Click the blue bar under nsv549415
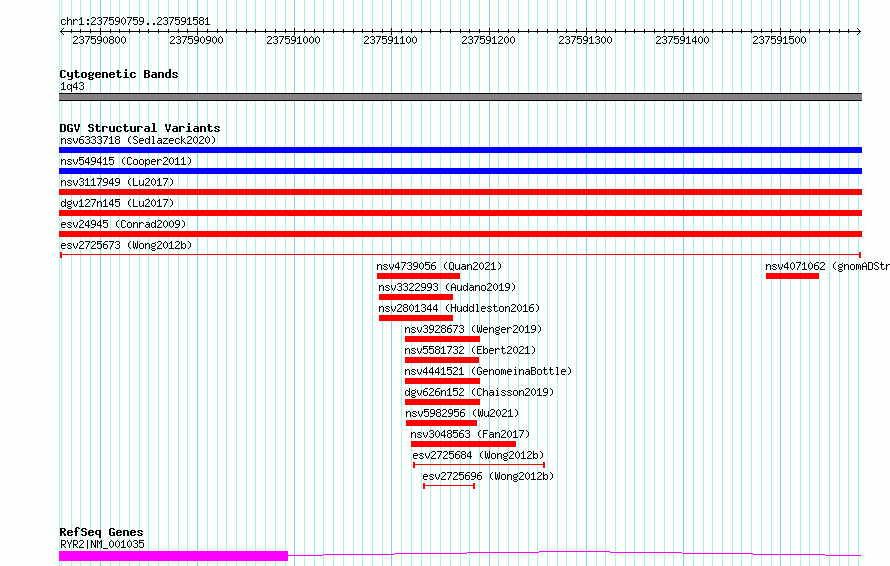This screenshot has width=890, height=566. pyautogui.click(x=460, y=171)
